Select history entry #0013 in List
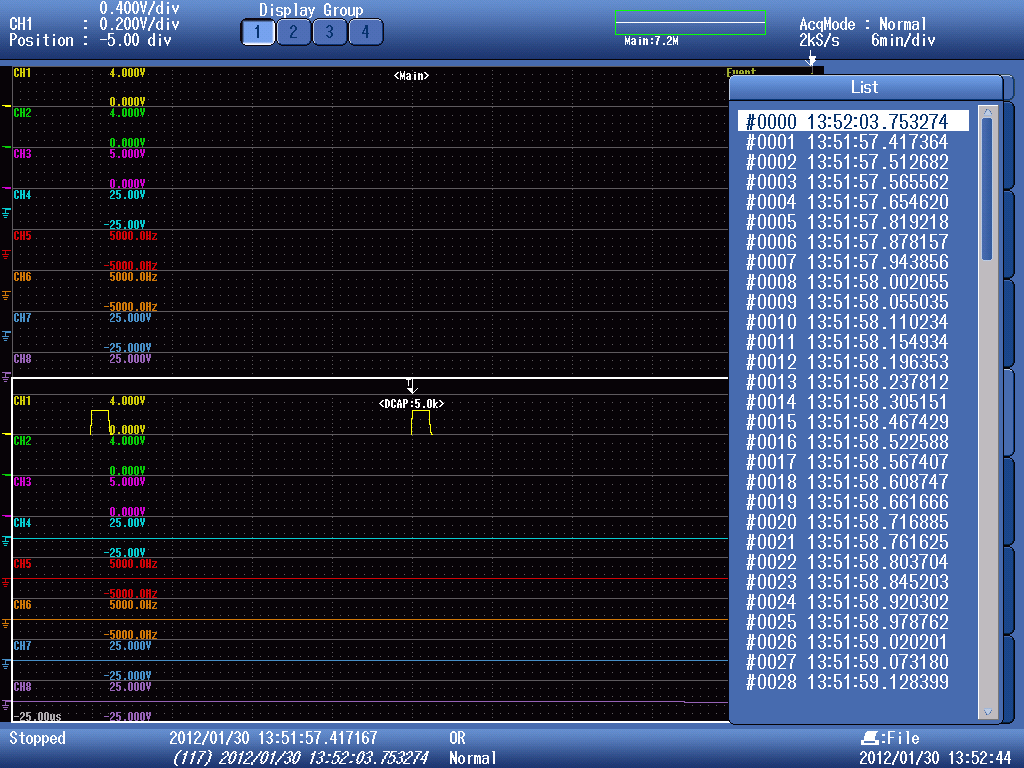The image size is (1024, 768). tap(847, 382)
